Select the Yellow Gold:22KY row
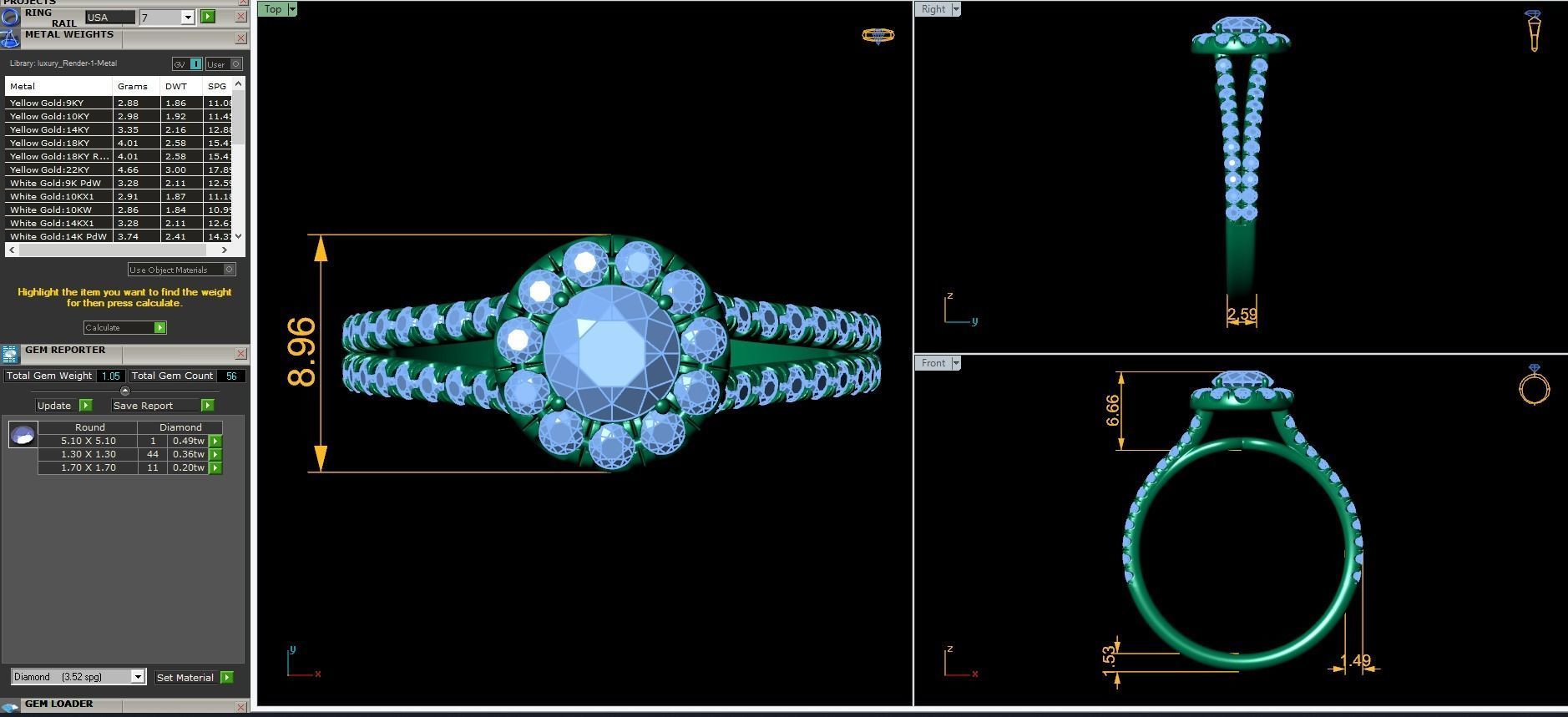 (x=119, y=169)
